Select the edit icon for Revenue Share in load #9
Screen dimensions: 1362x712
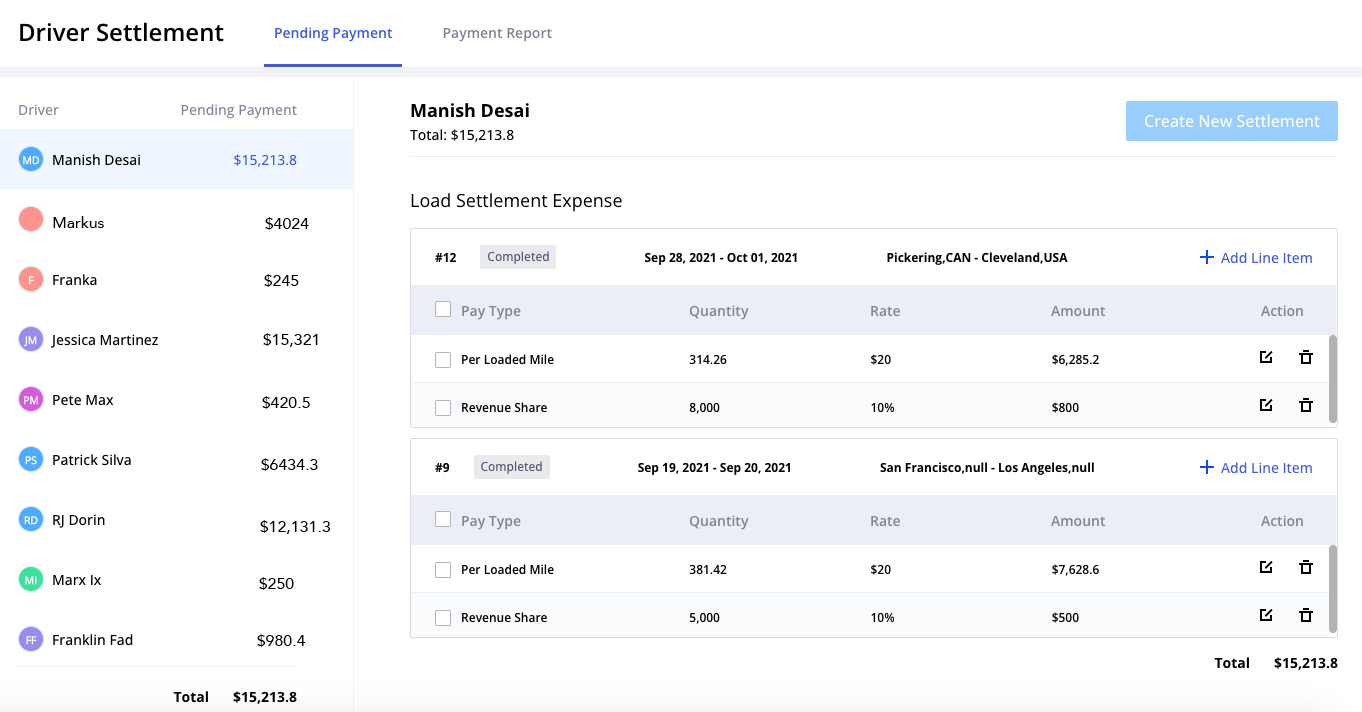coord(1266,615)
